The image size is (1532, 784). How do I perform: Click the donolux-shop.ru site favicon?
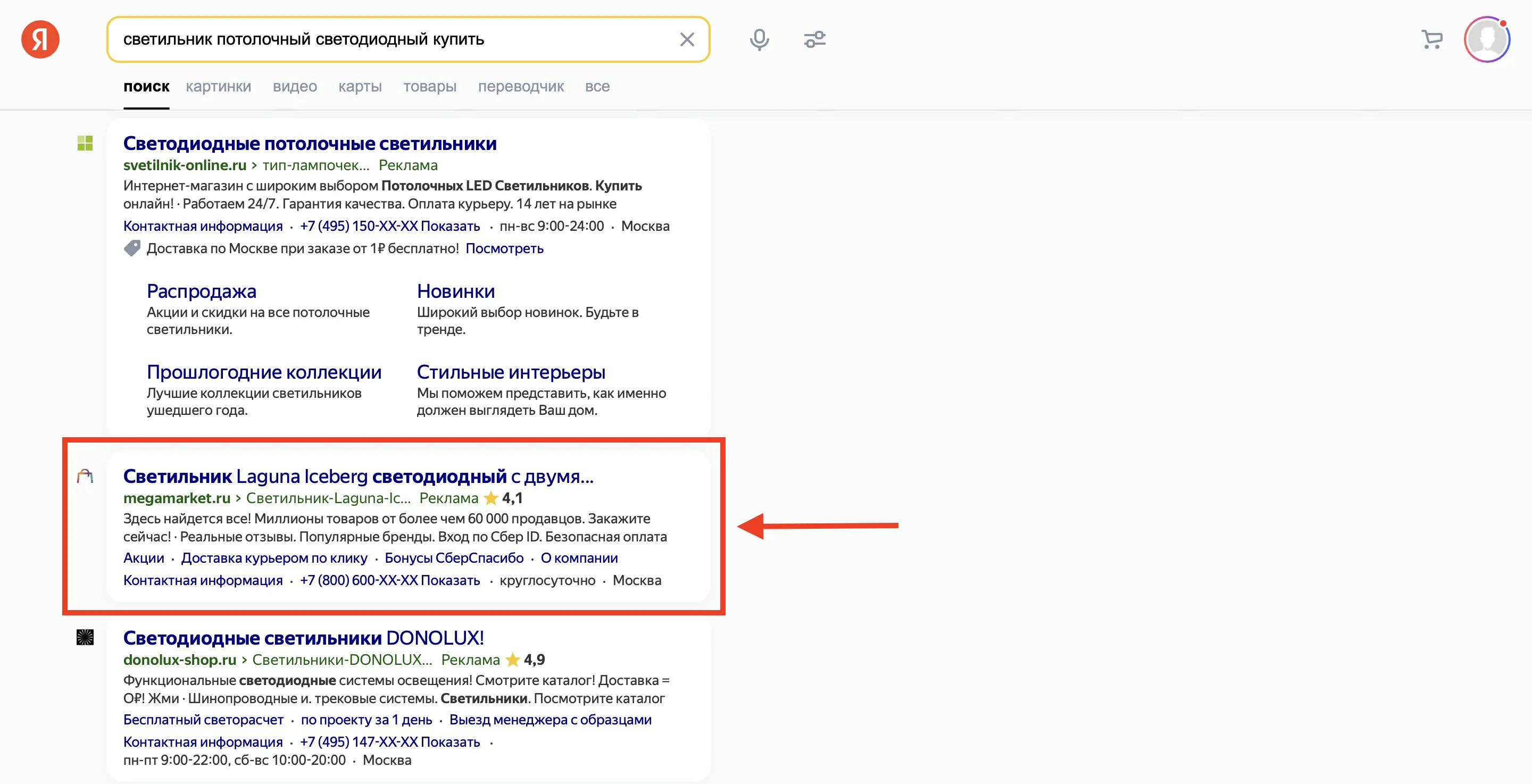[x=85, y=638]
